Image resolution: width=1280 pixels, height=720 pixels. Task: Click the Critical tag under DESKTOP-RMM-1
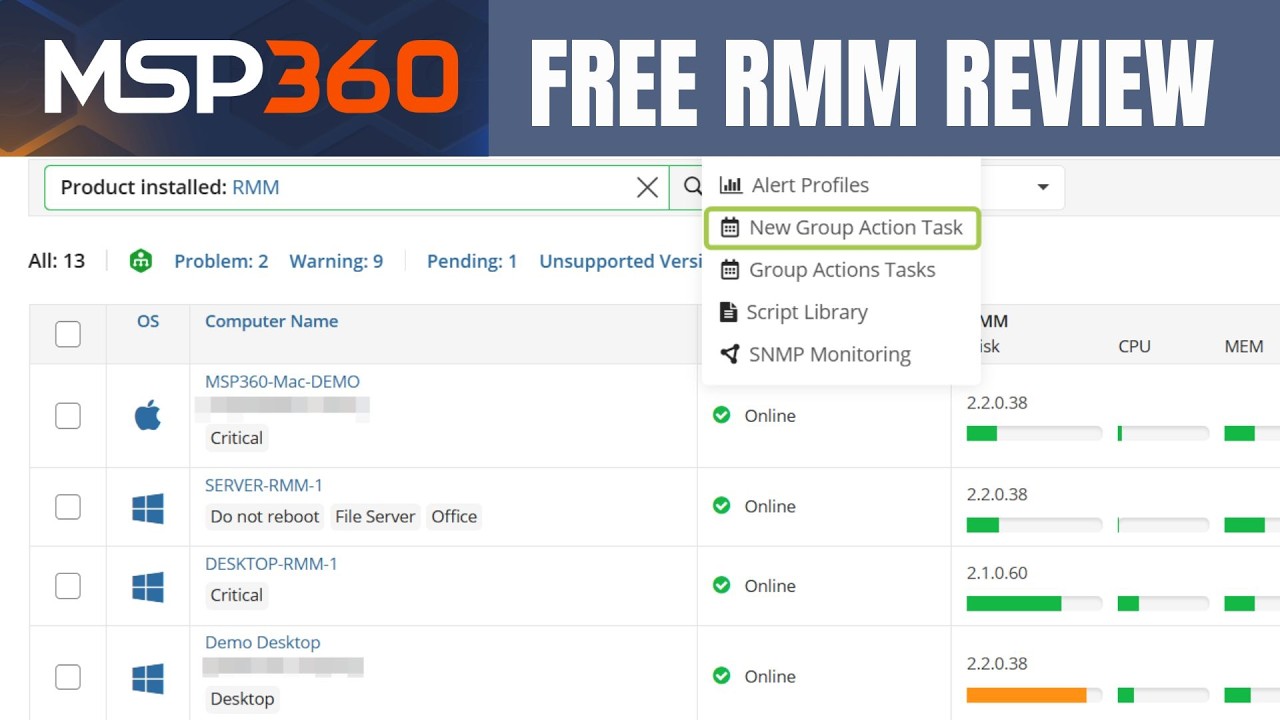[x=236, y=595]
